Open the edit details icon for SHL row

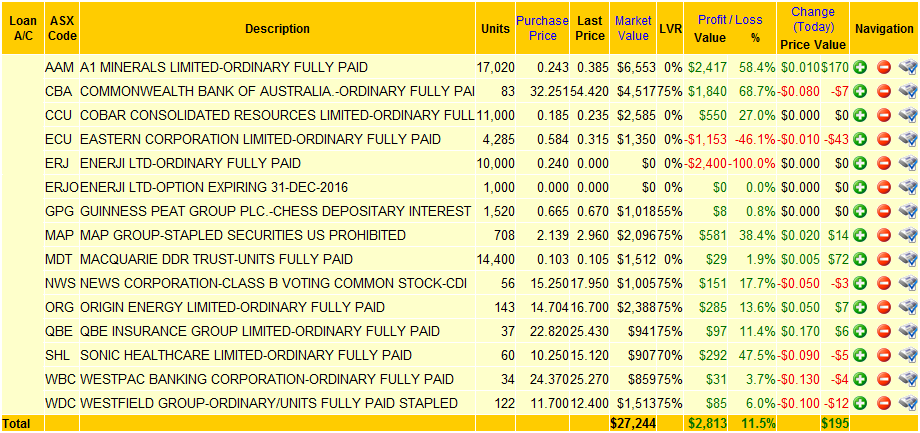pos(908,355)
